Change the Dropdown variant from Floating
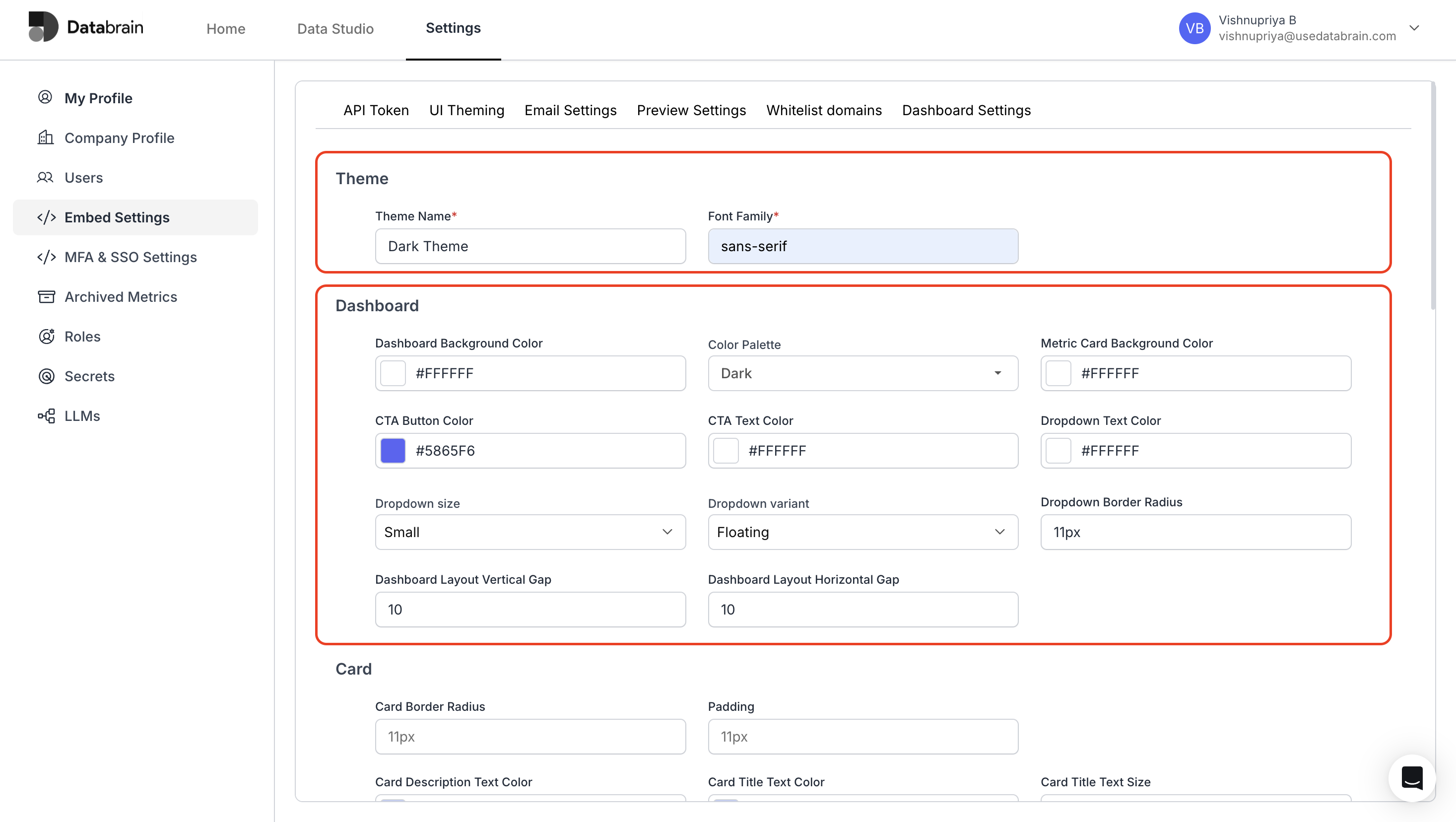The height and width of the screenshot is (822, 1456). coord(862,532)
